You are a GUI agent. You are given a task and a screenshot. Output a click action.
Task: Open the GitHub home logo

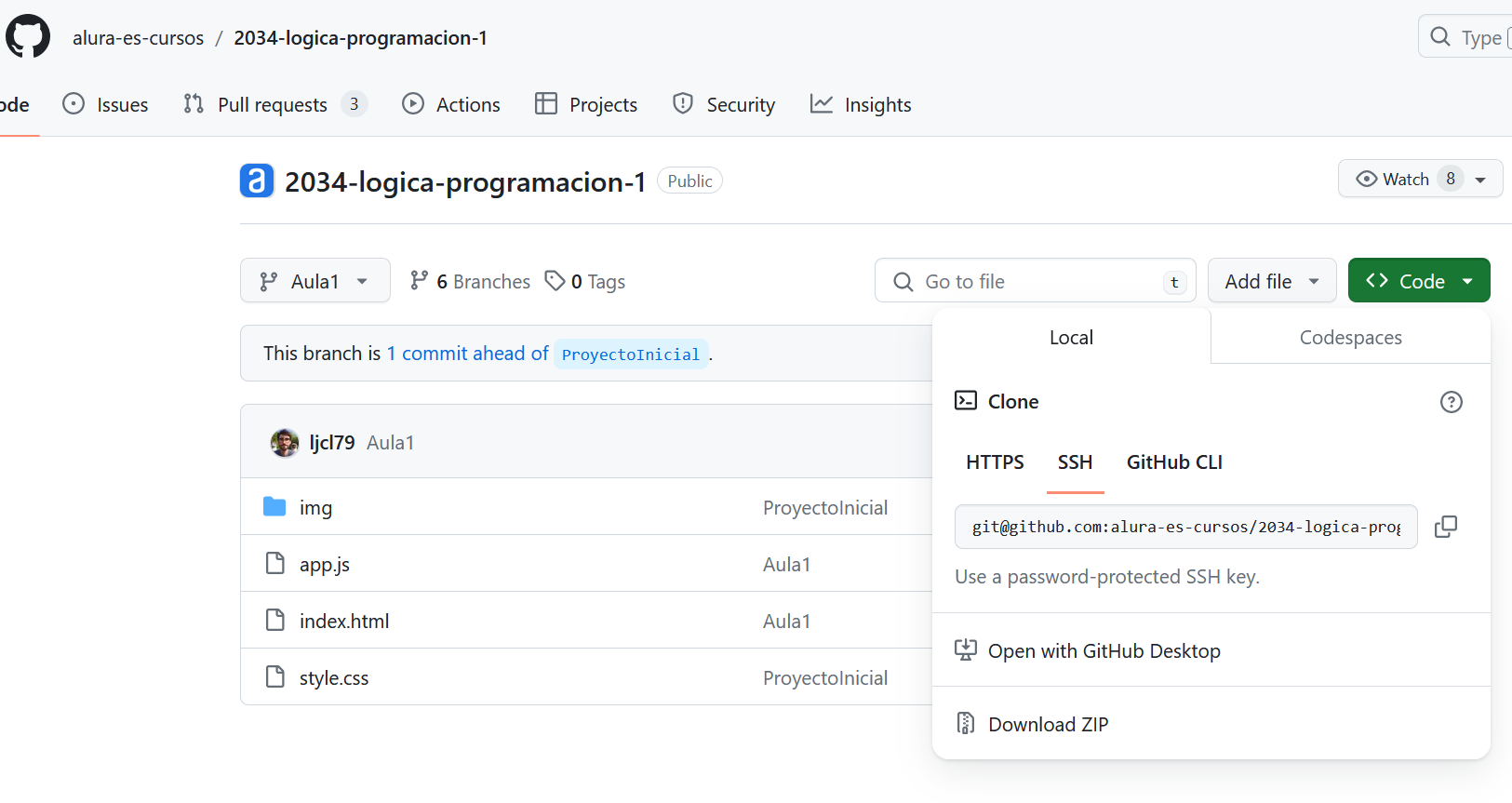28,36
